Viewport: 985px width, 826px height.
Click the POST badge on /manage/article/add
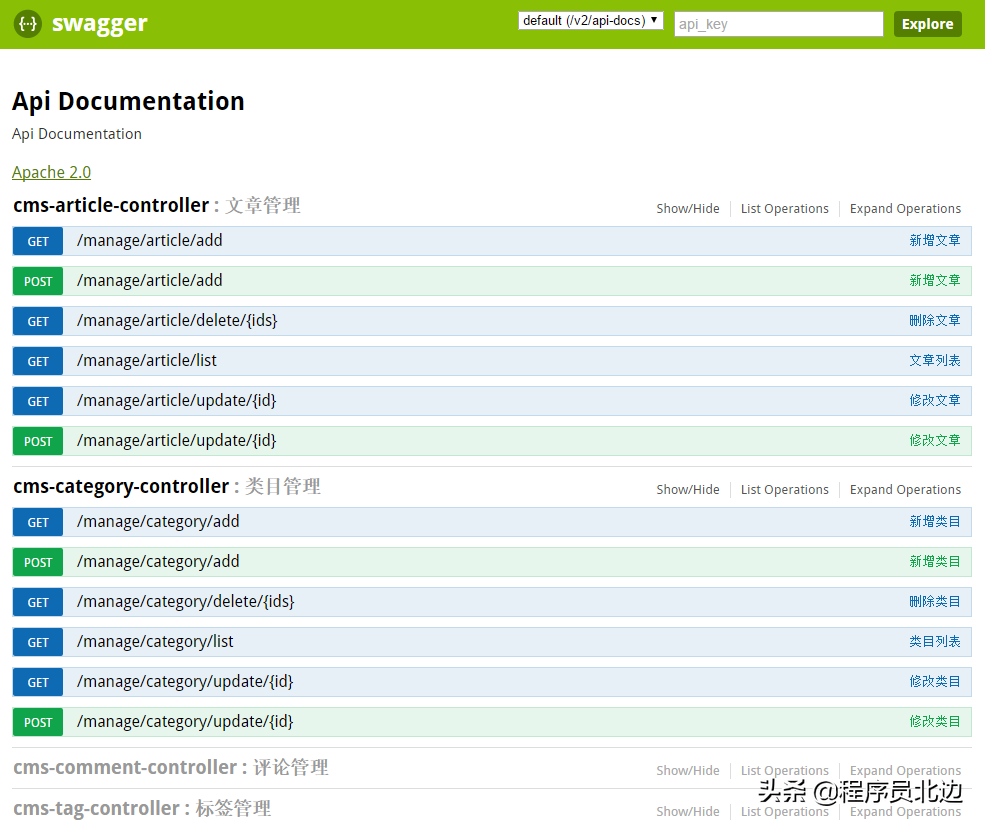coord(37,280)
